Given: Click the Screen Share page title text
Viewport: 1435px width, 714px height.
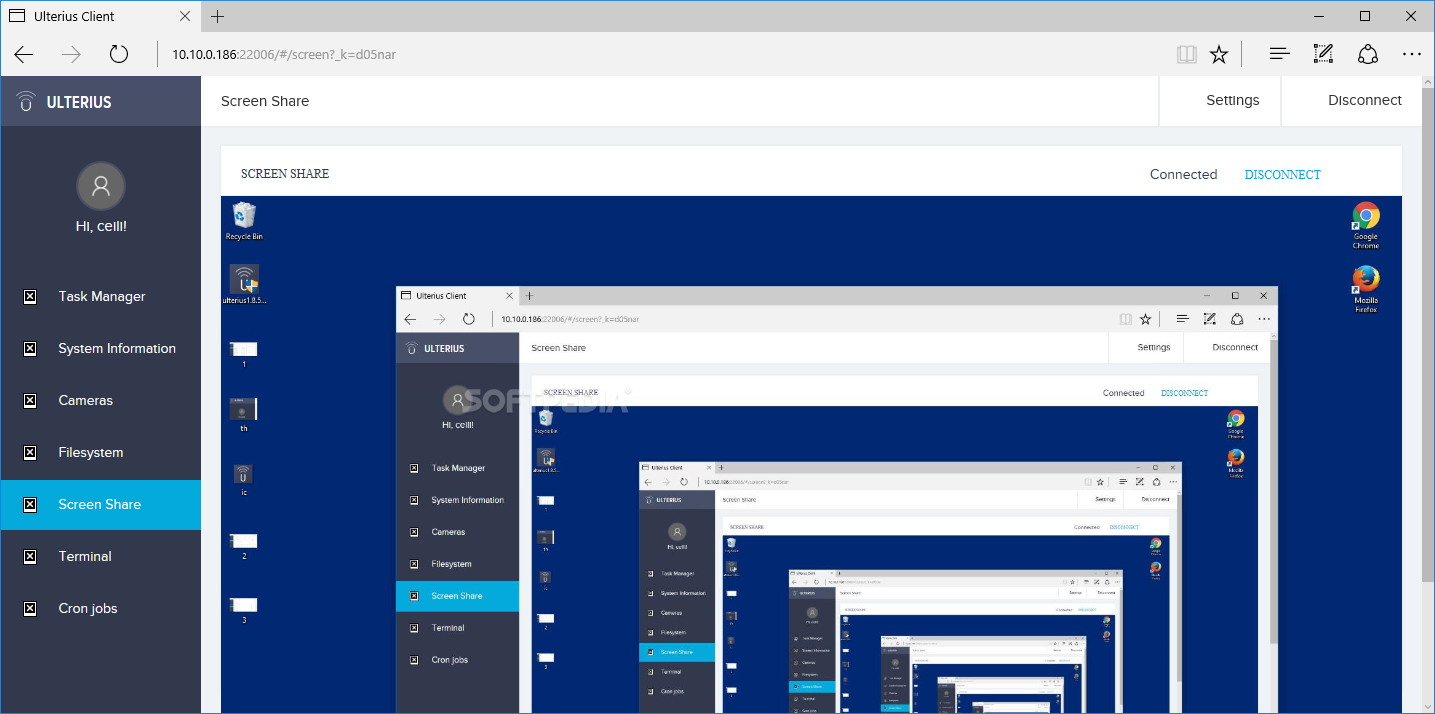Looking at the screenshot, I should pos(265,101).
